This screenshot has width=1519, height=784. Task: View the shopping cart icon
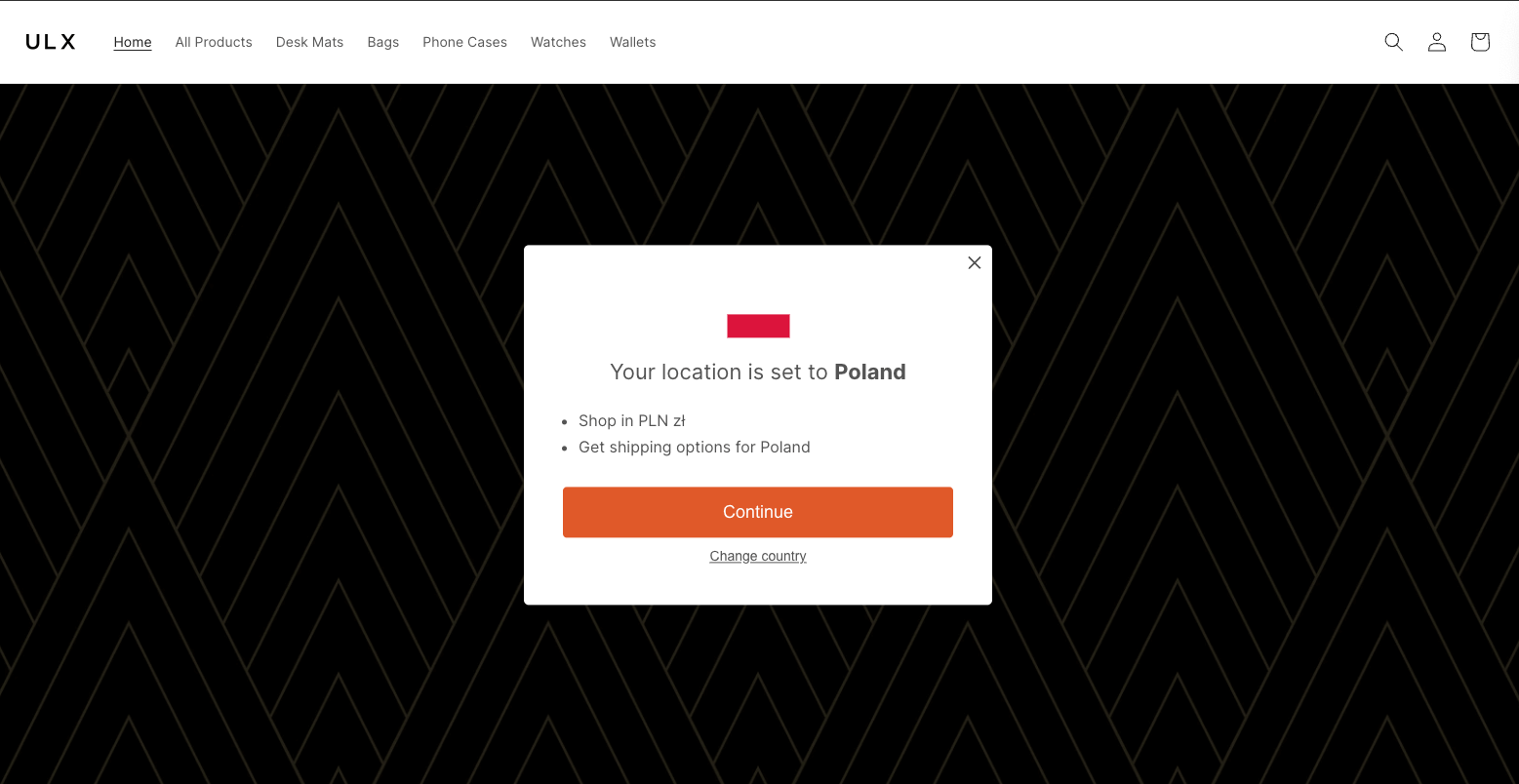[1479, 42]
